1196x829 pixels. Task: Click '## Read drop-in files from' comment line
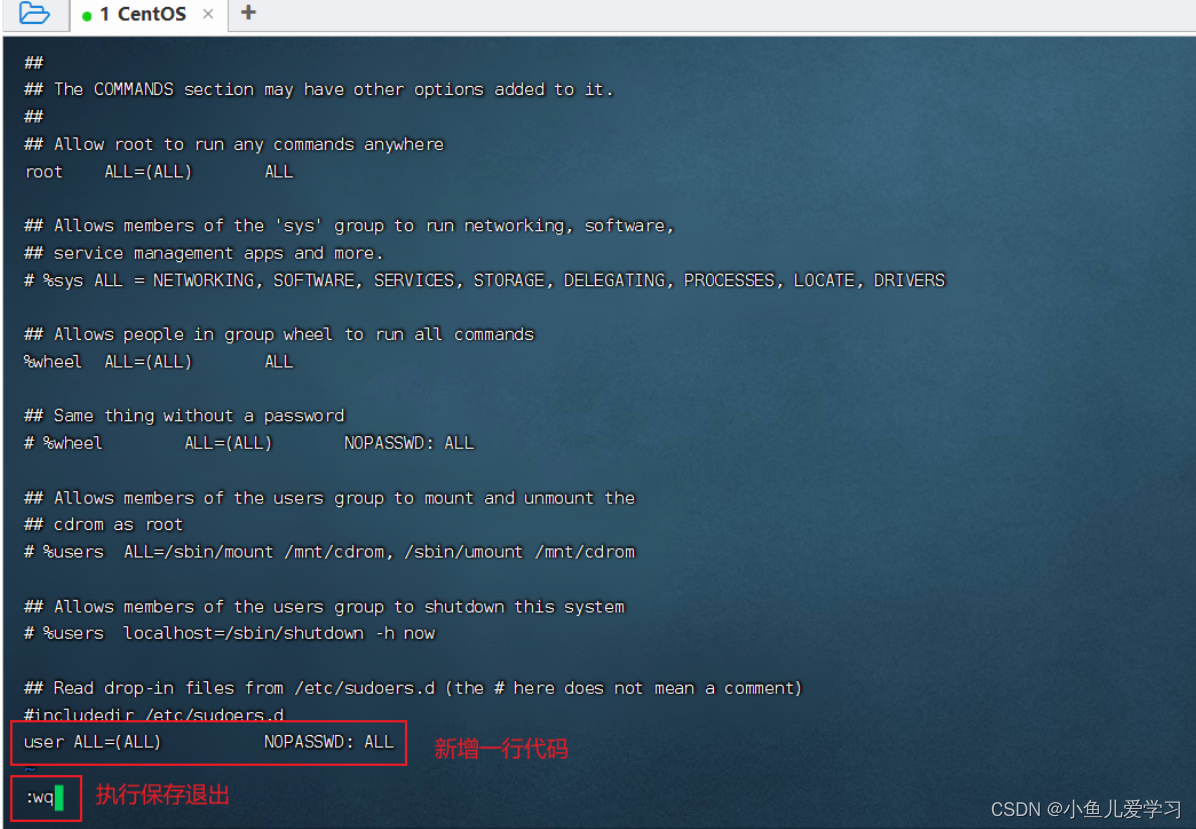[413, 688]
